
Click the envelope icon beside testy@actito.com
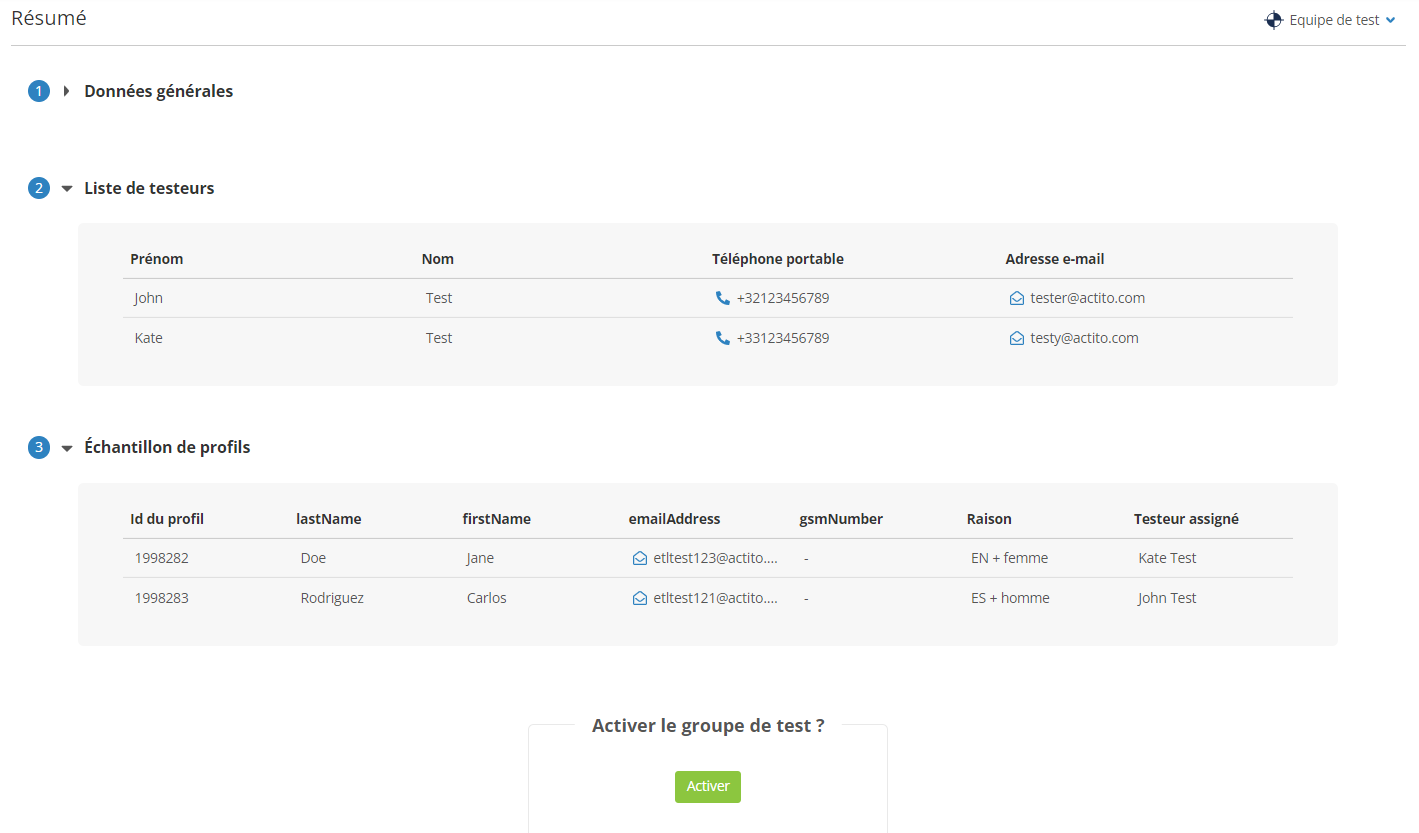click(1017, 338)
